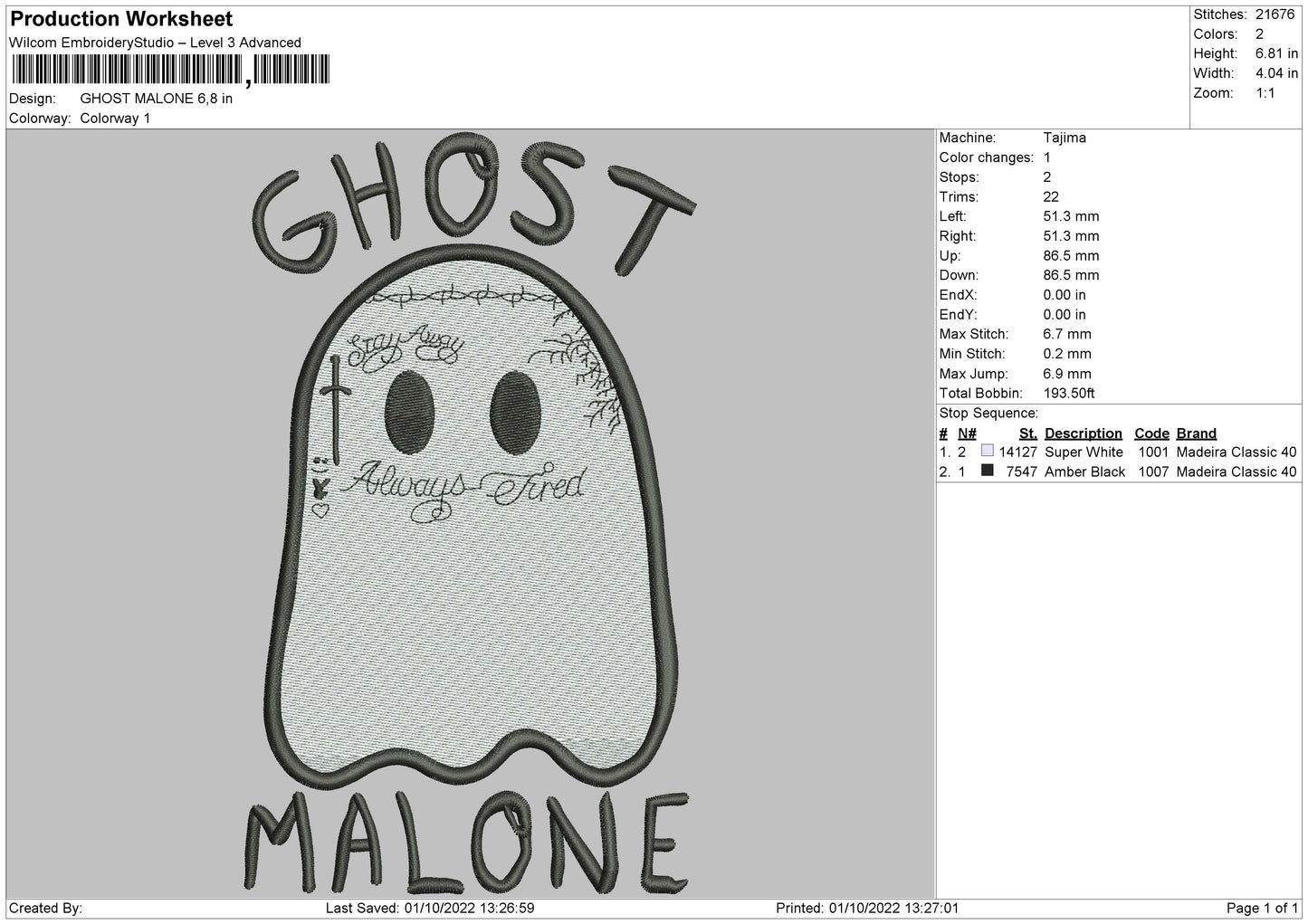Click the Amber Black color swatch
This screenshot has width=1308, height=924.
click(x=988, y=471)
